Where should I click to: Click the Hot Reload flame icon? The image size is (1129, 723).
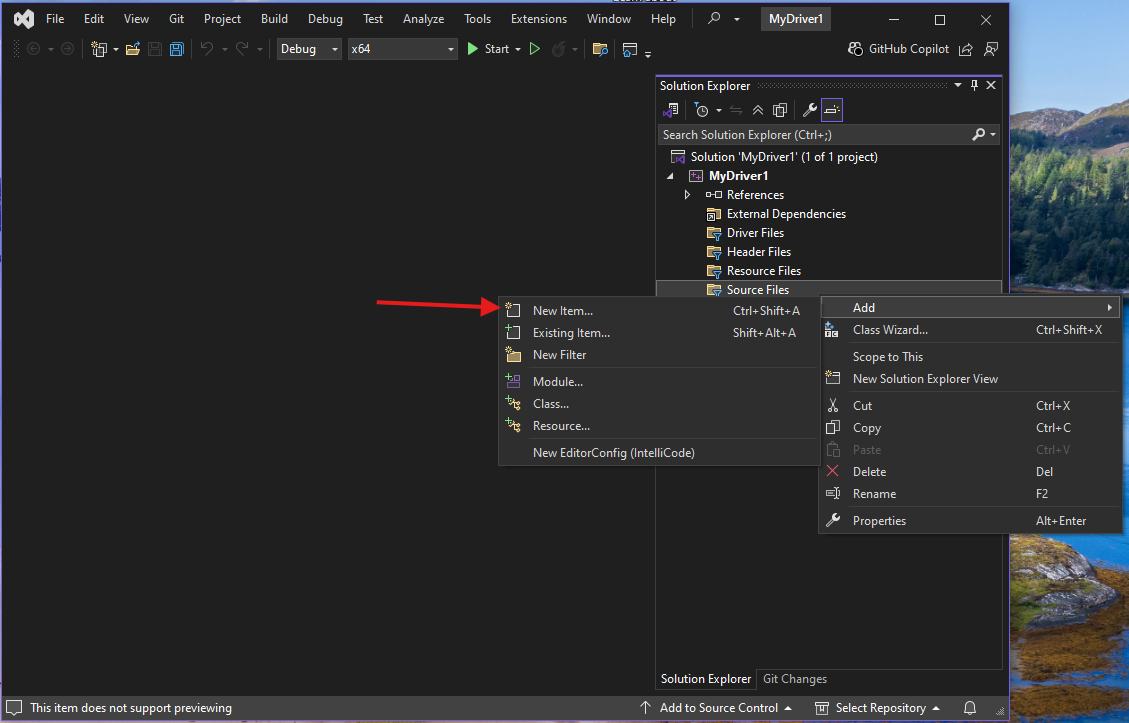point(558,49)
